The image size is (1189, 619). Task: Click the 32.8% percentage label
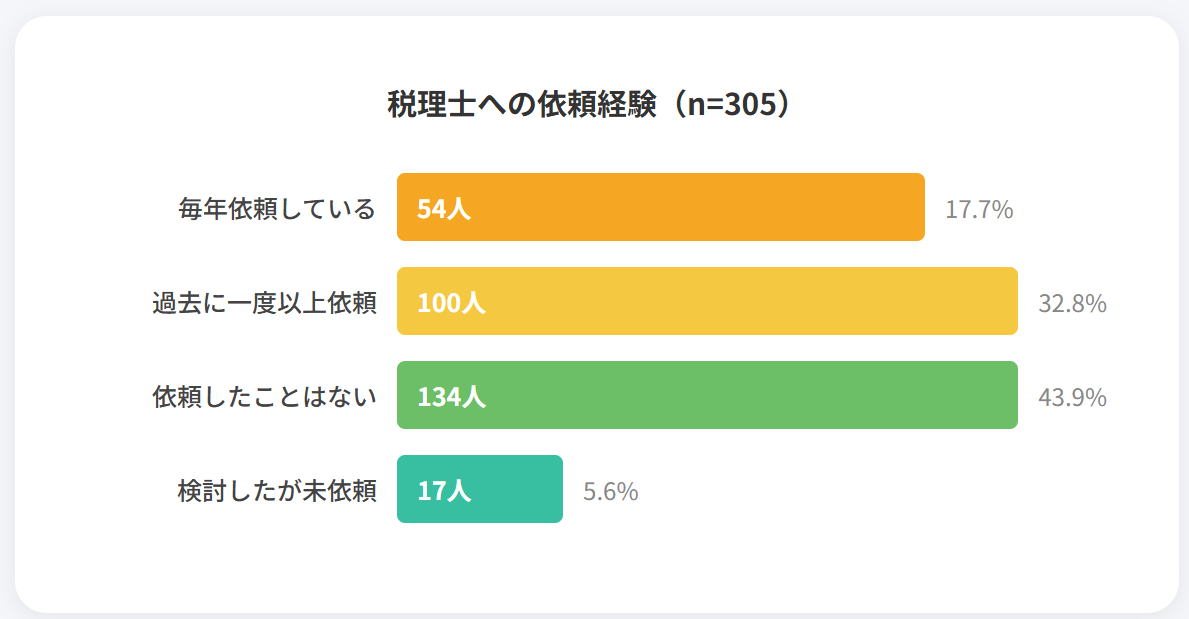click(x=1072, y=303)
